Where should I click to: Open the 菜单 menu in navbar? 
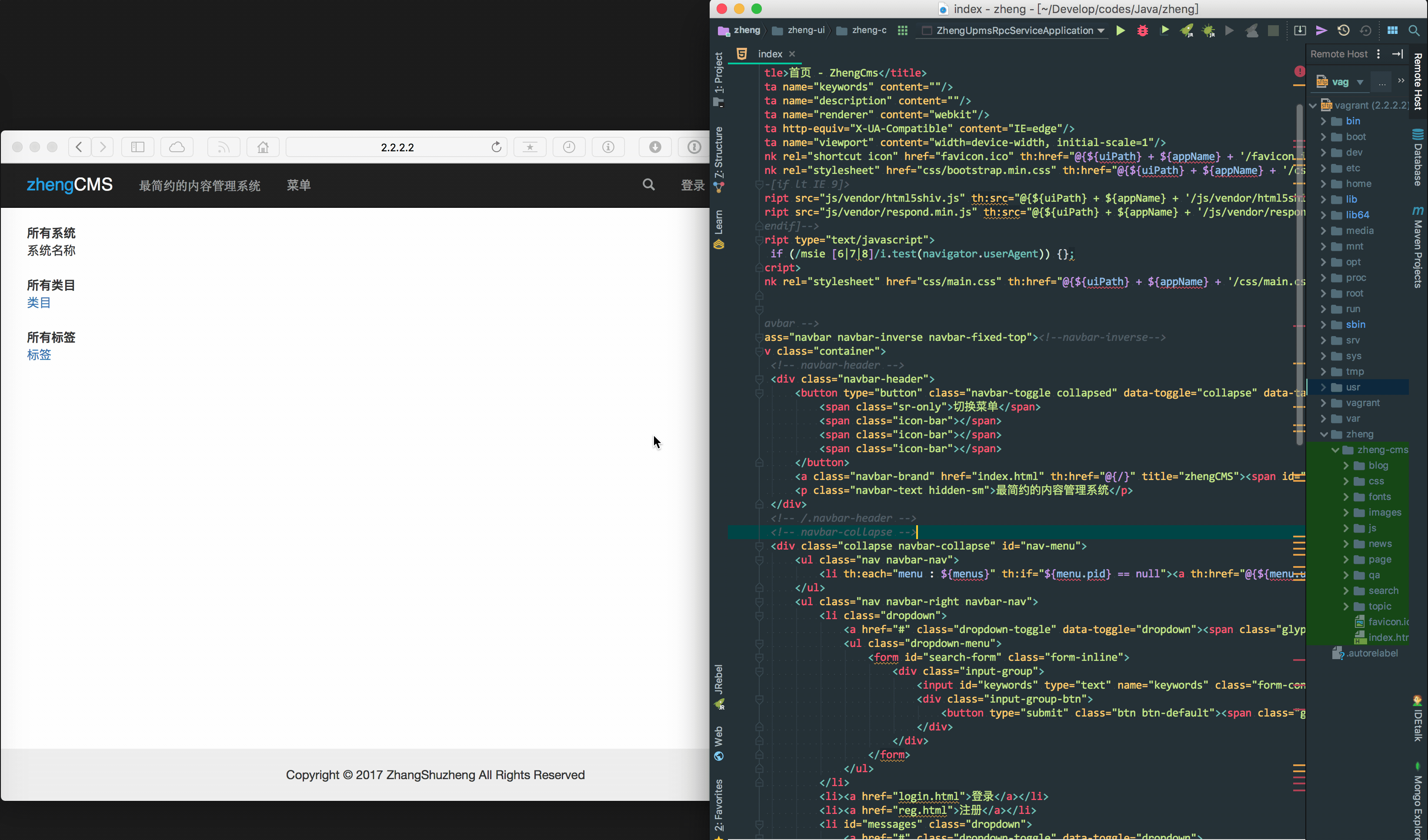tap(298, 185)
